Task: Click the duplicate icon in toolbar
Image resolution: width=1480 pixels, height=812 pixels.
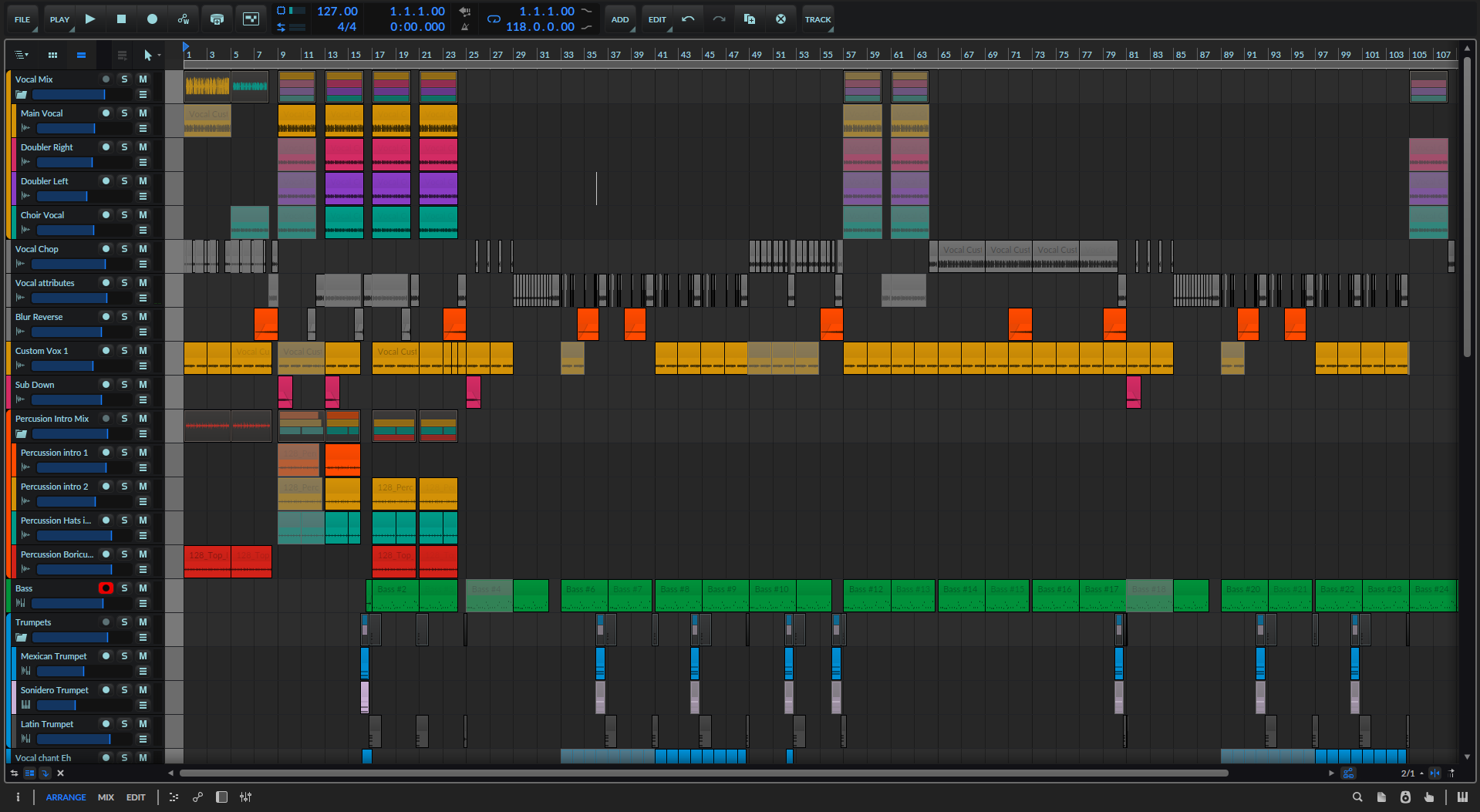Action: pyautogui.click(x=750, y=19)
